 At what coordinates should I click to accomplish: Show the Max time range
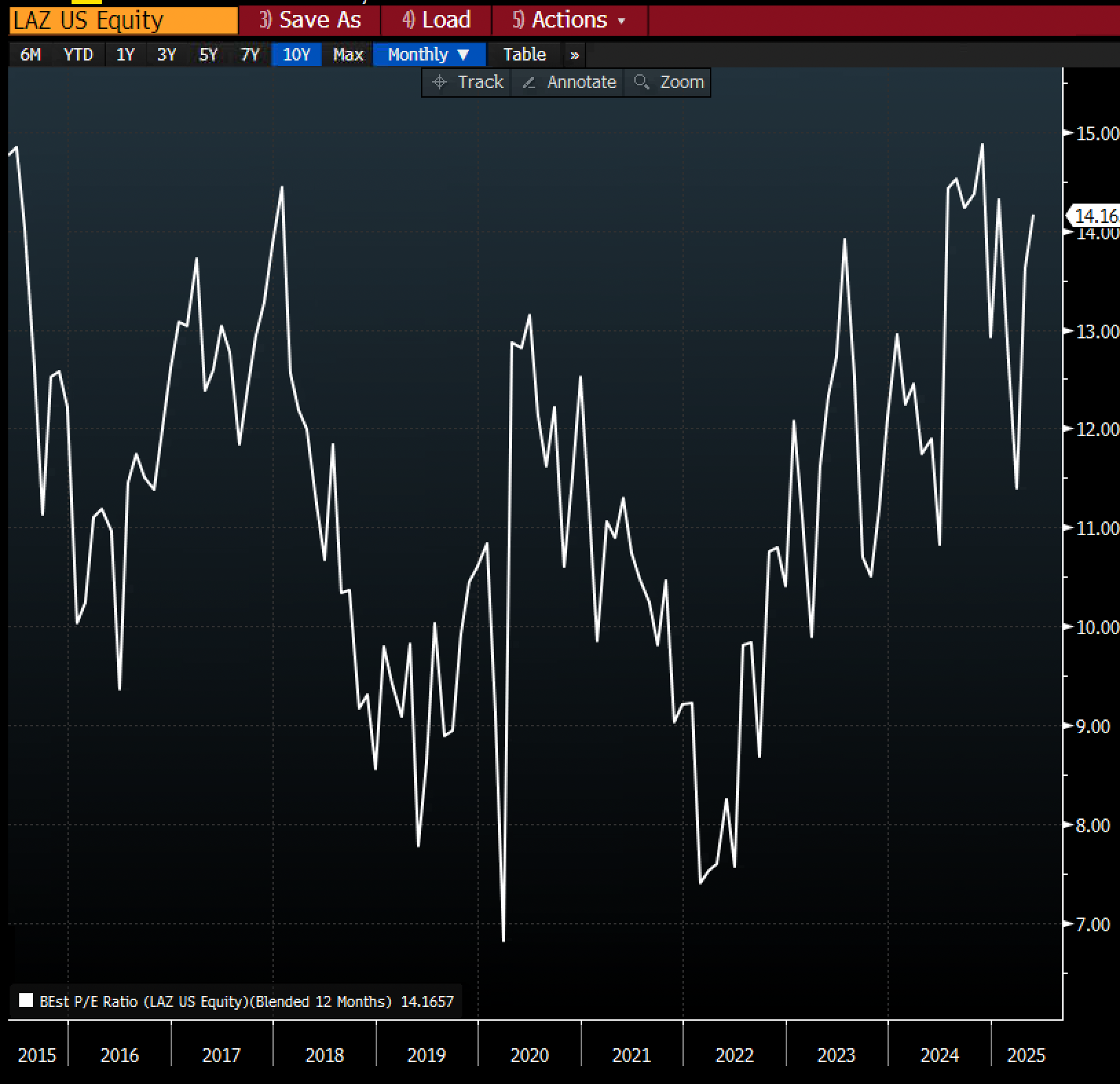tap(348, 54)
